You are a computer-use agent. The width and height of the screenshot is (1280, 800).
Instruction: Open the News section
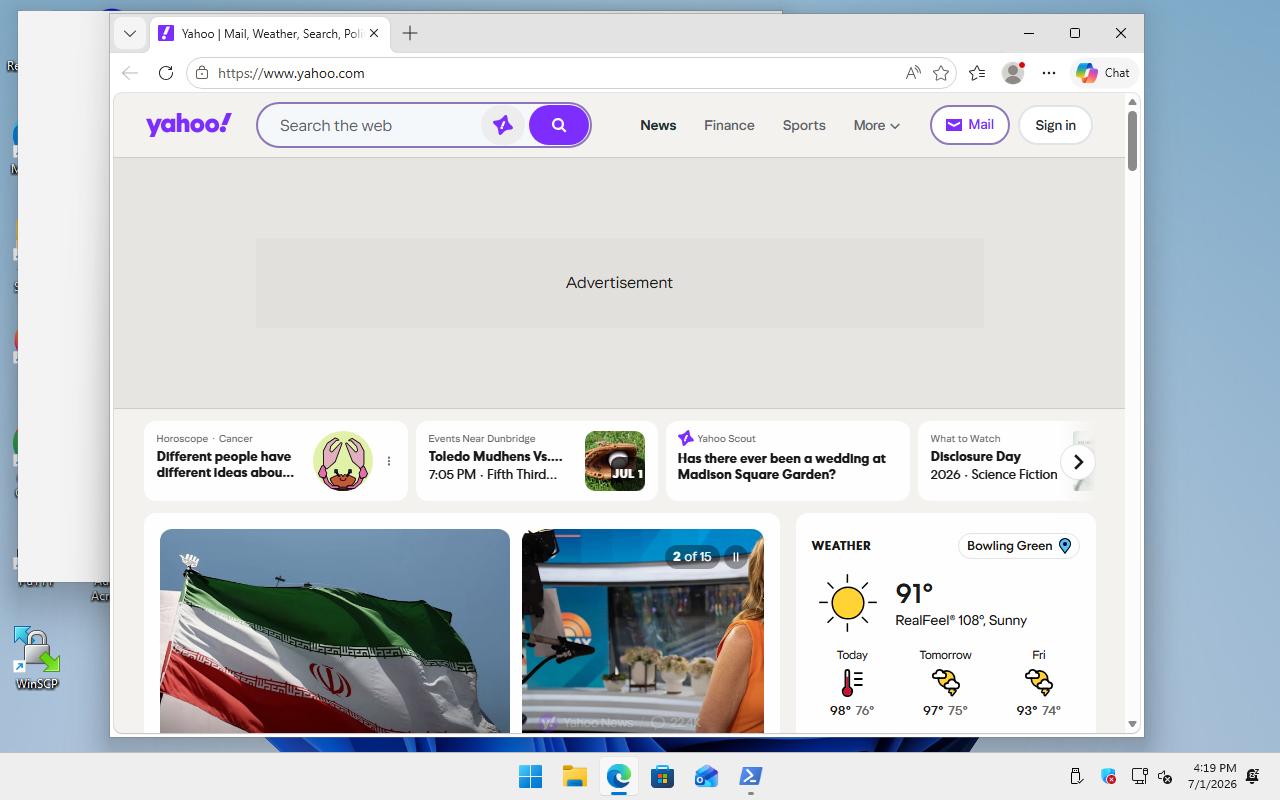pyautogui.click(x=658, y=125)
